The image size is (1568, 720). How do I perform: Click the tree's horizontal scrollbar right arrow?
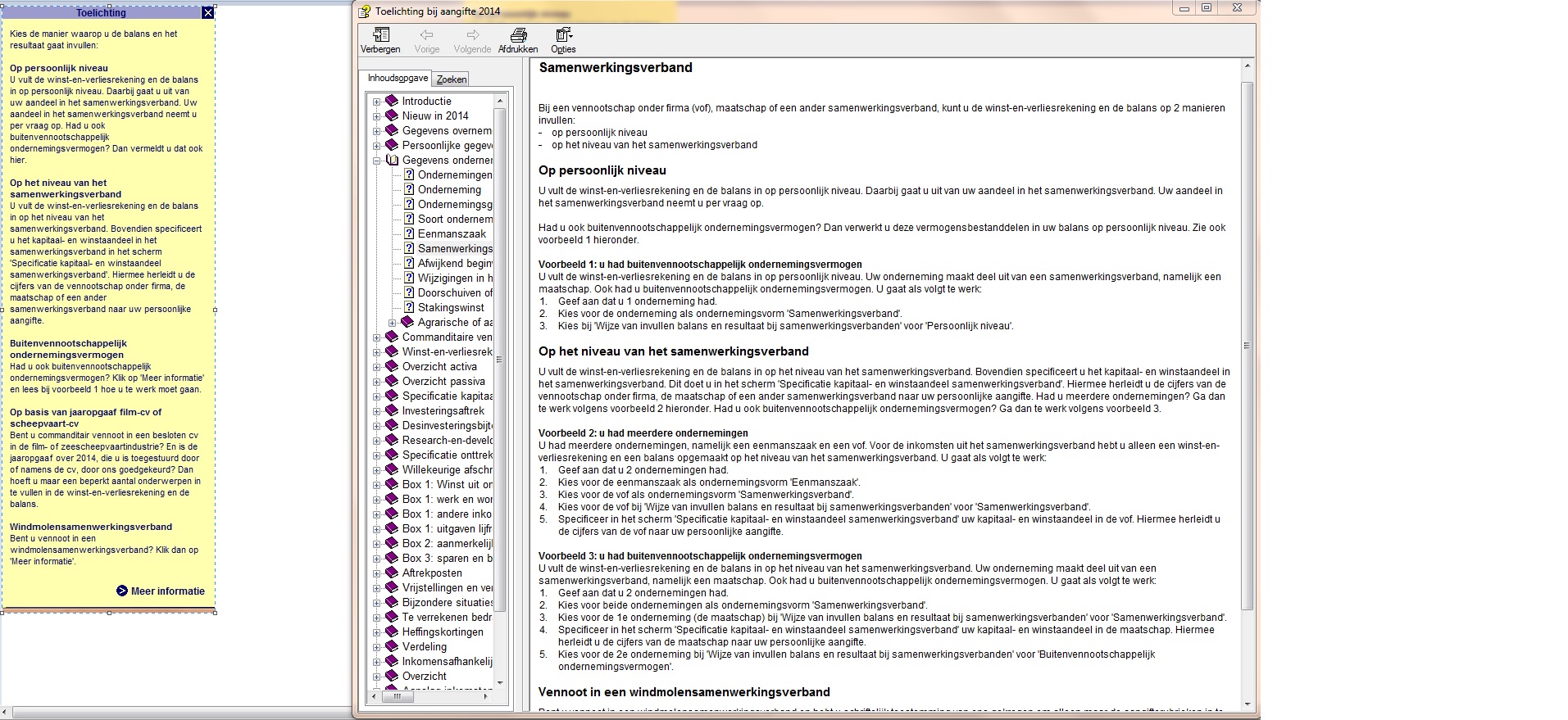486,696
